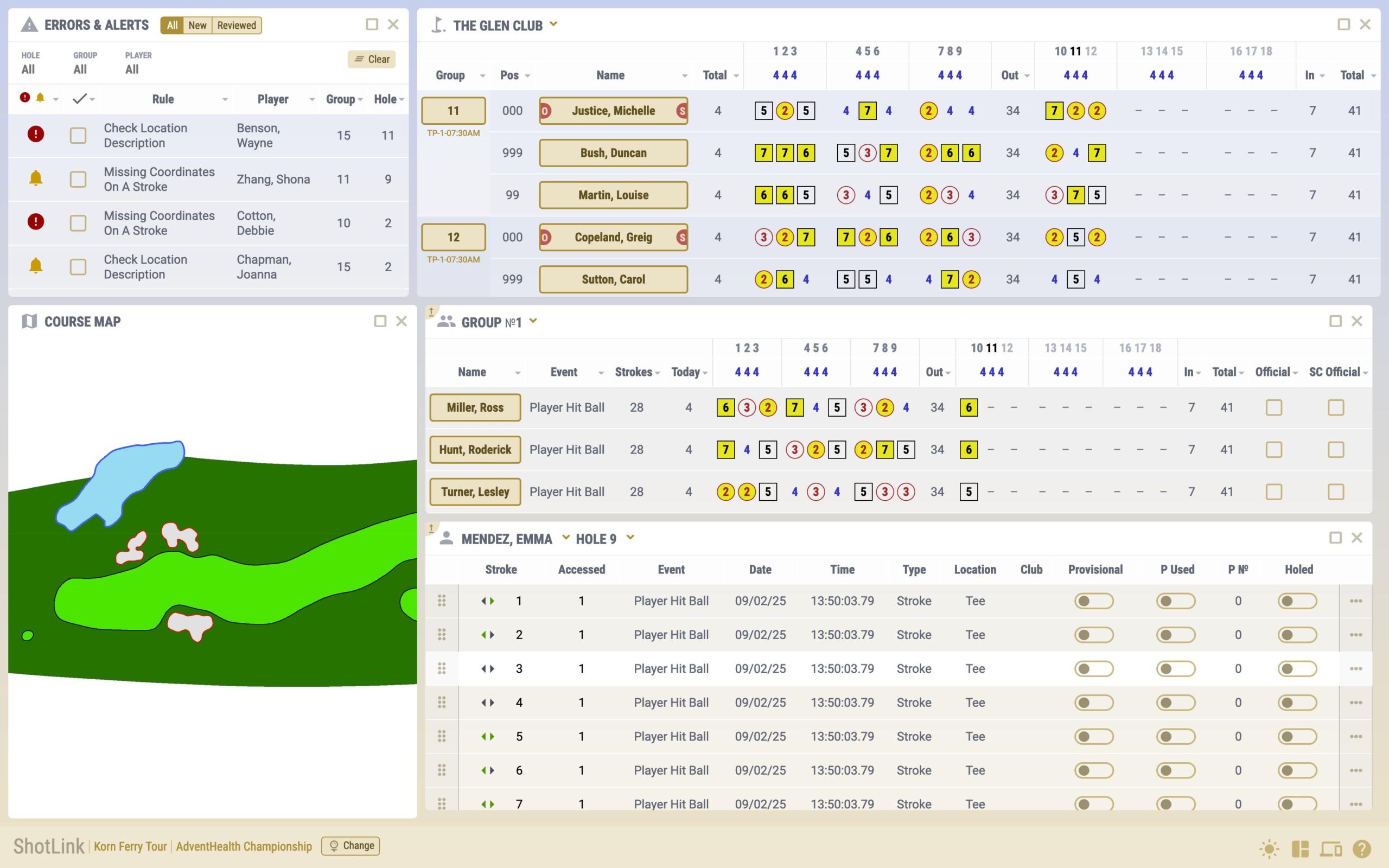The width and height of the screenshot is (1389, 868).
Task: Toggle the light theme sun icon
Action: [1269, 848]
